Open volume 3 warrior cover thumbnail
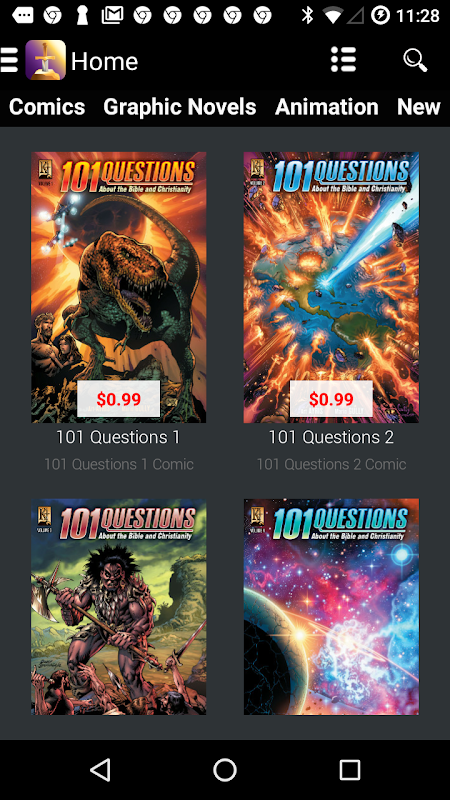This screenshot has width=450, height=800. coord(119,607)
